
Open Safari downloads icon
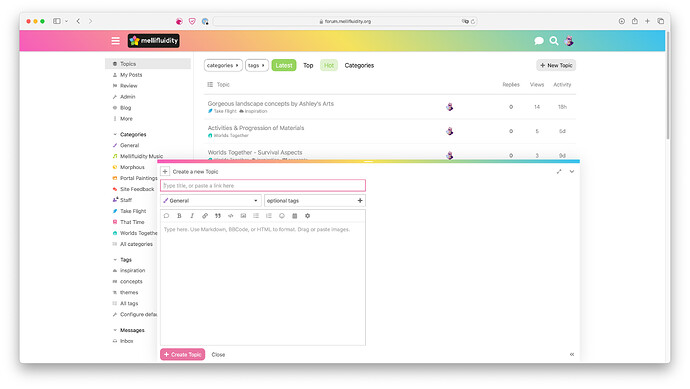[x=621, y=21]
